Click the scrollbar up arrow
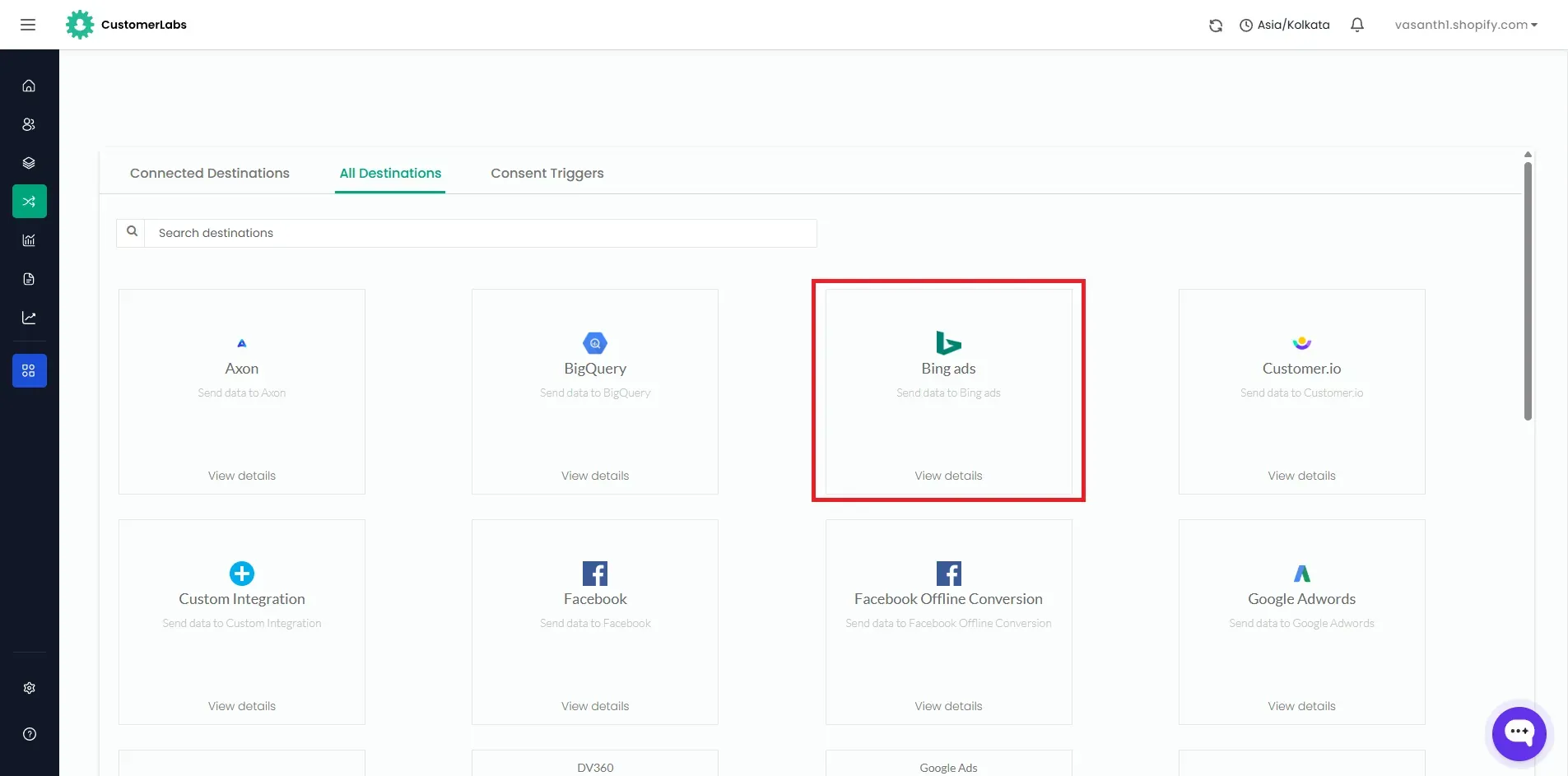 pyautogui.click(x=1528, y=155)
